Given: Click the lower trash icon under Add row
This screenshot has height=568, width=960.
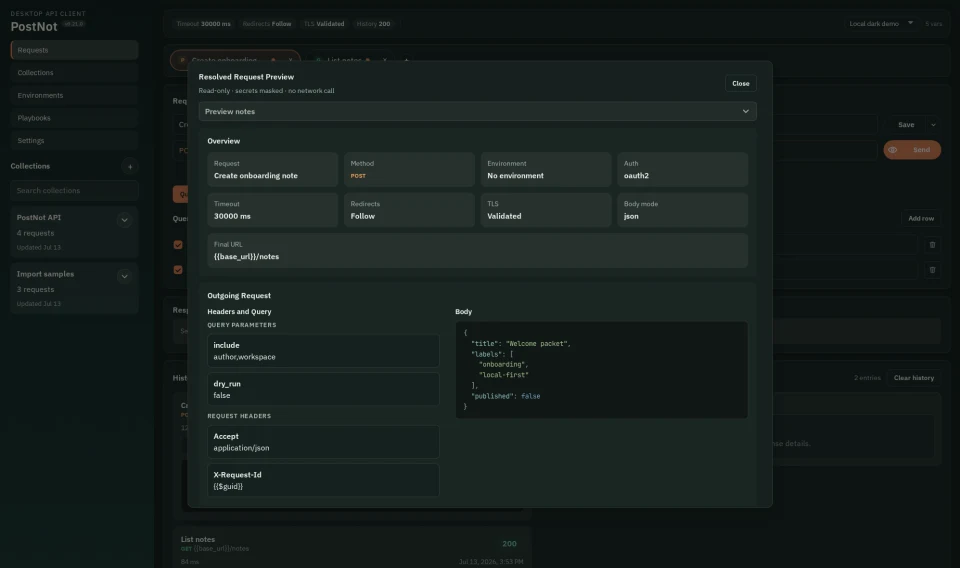Looking at the screenshot, I should 932,270.
